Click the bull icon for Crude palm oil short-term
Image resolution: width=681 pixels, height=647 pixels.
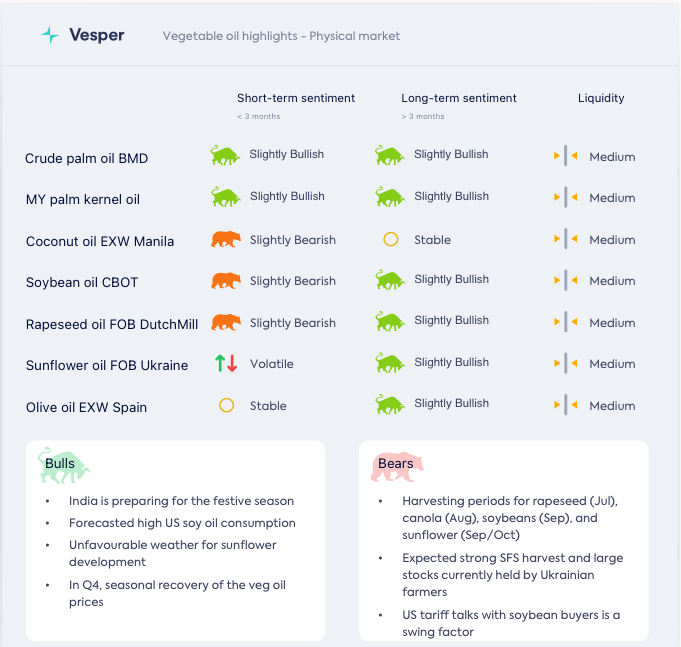point(226,155)
